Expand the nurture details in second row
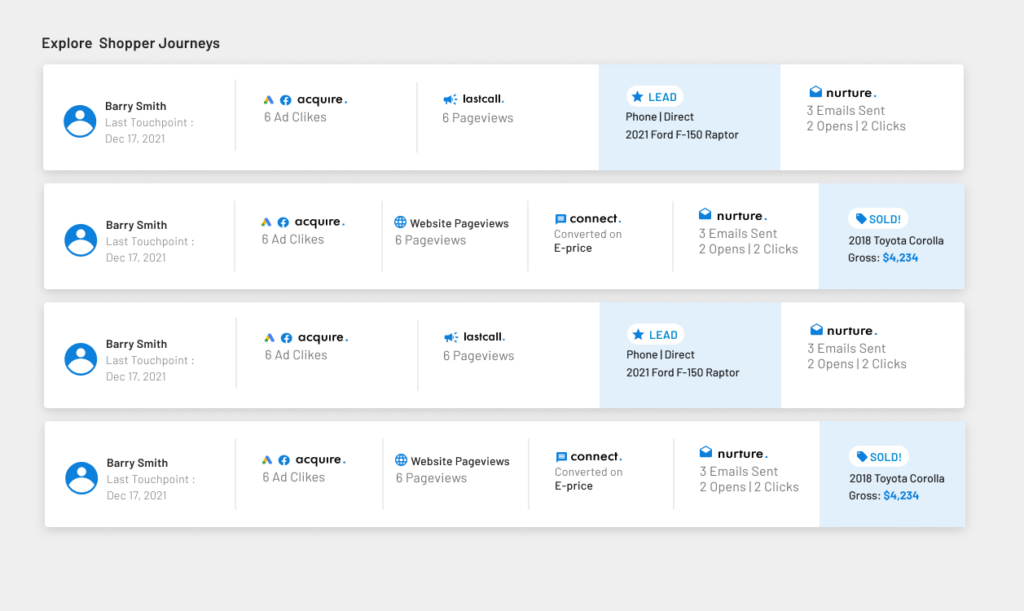This screenshot has height=611, width=1024. pyautogui.click(x=747, y=236)
